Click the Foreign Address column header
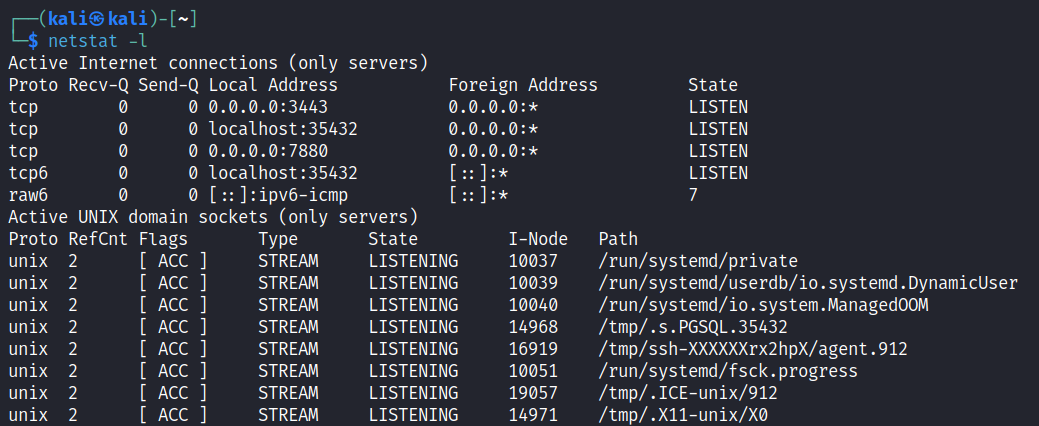This screenshot has height=426, width=1039. pyautogui.click(x=522, y=85)
